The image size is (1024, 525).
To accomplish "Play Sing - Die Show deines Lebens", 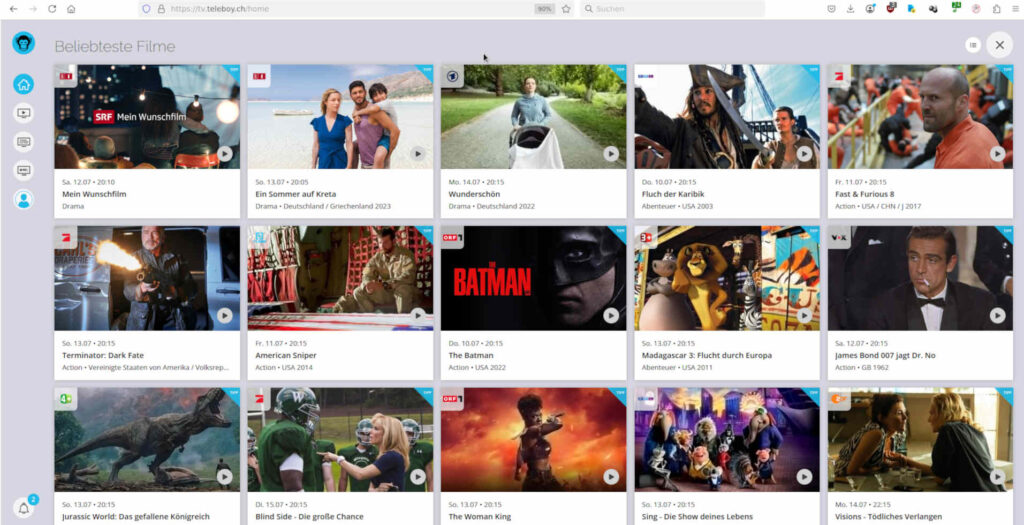I will click(x=804, y=477).
